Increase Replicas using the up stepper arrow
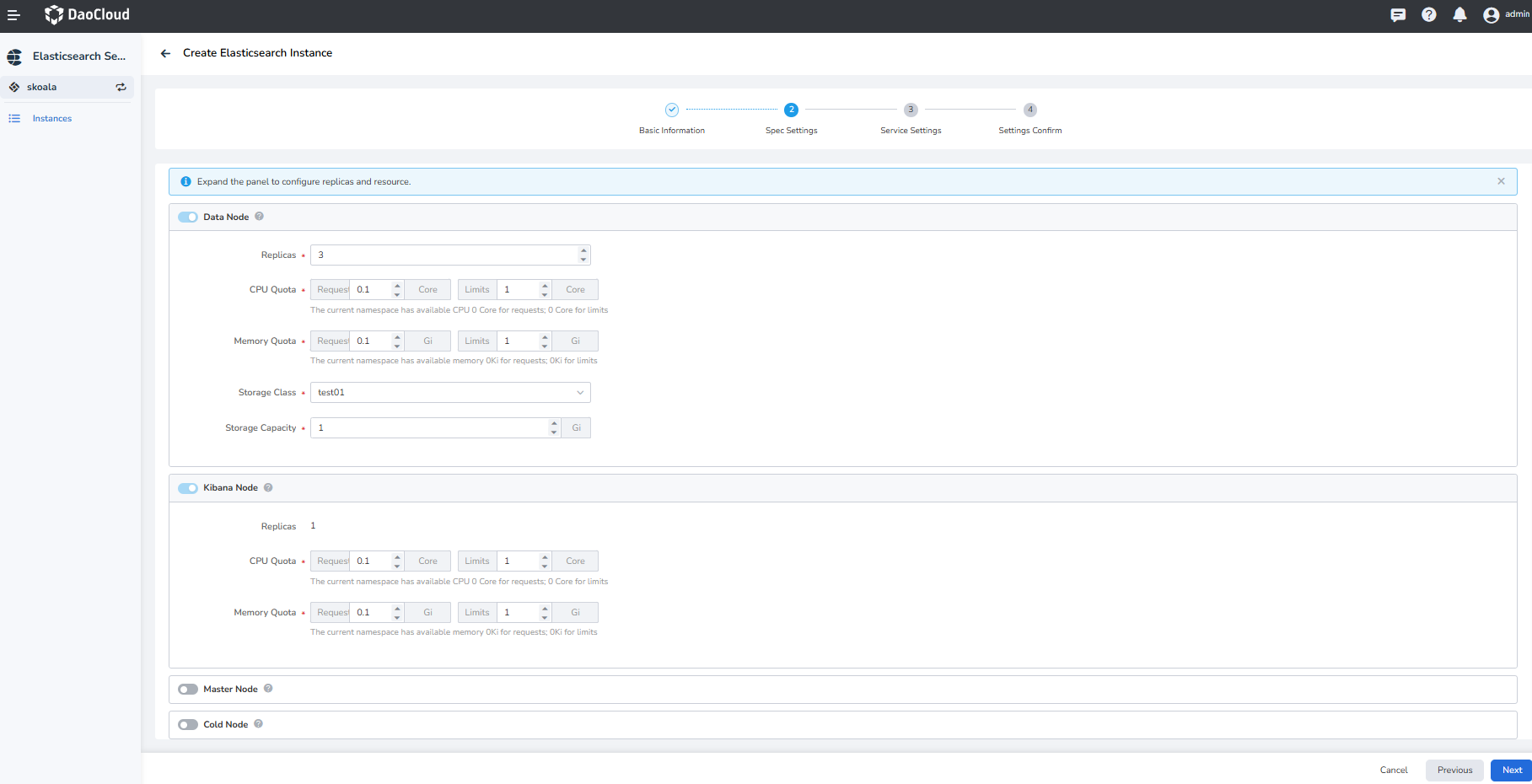Screen dimensions: 1532x784 [583, 250]
